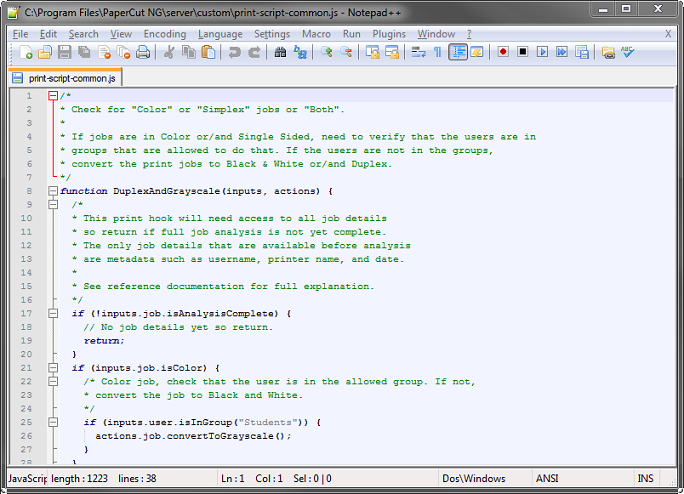Click "length : 1223" in status bar
This screenshot has height=494, width=684.
point(79,478)
